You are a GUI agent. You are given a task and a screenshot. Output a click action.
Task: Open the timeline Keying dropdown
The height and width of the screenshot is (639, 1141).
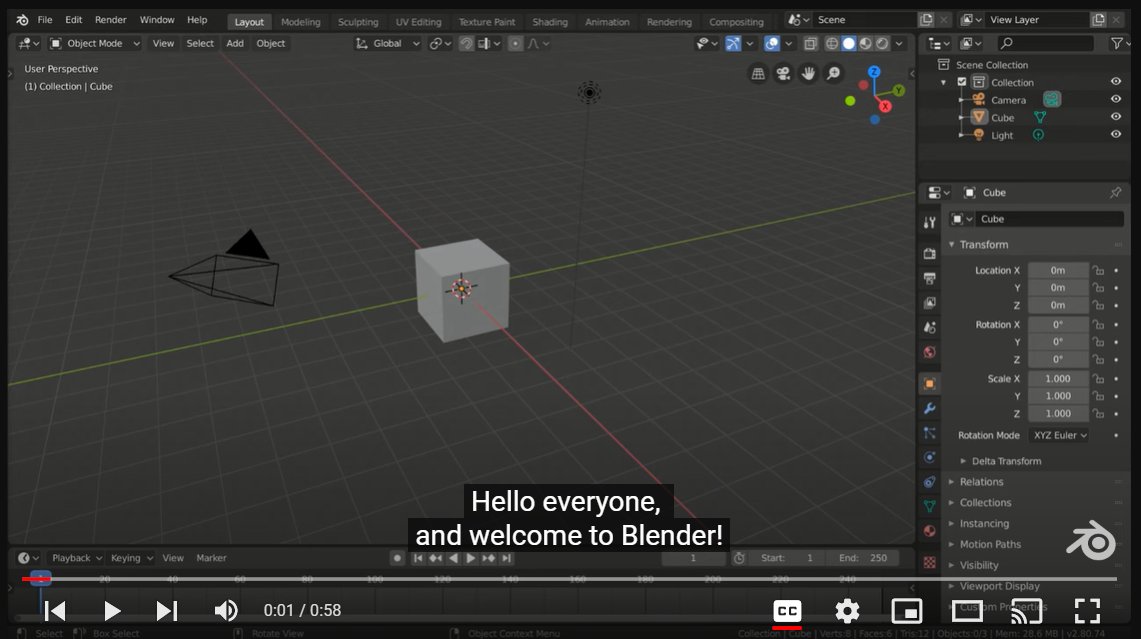coord(132,558)
